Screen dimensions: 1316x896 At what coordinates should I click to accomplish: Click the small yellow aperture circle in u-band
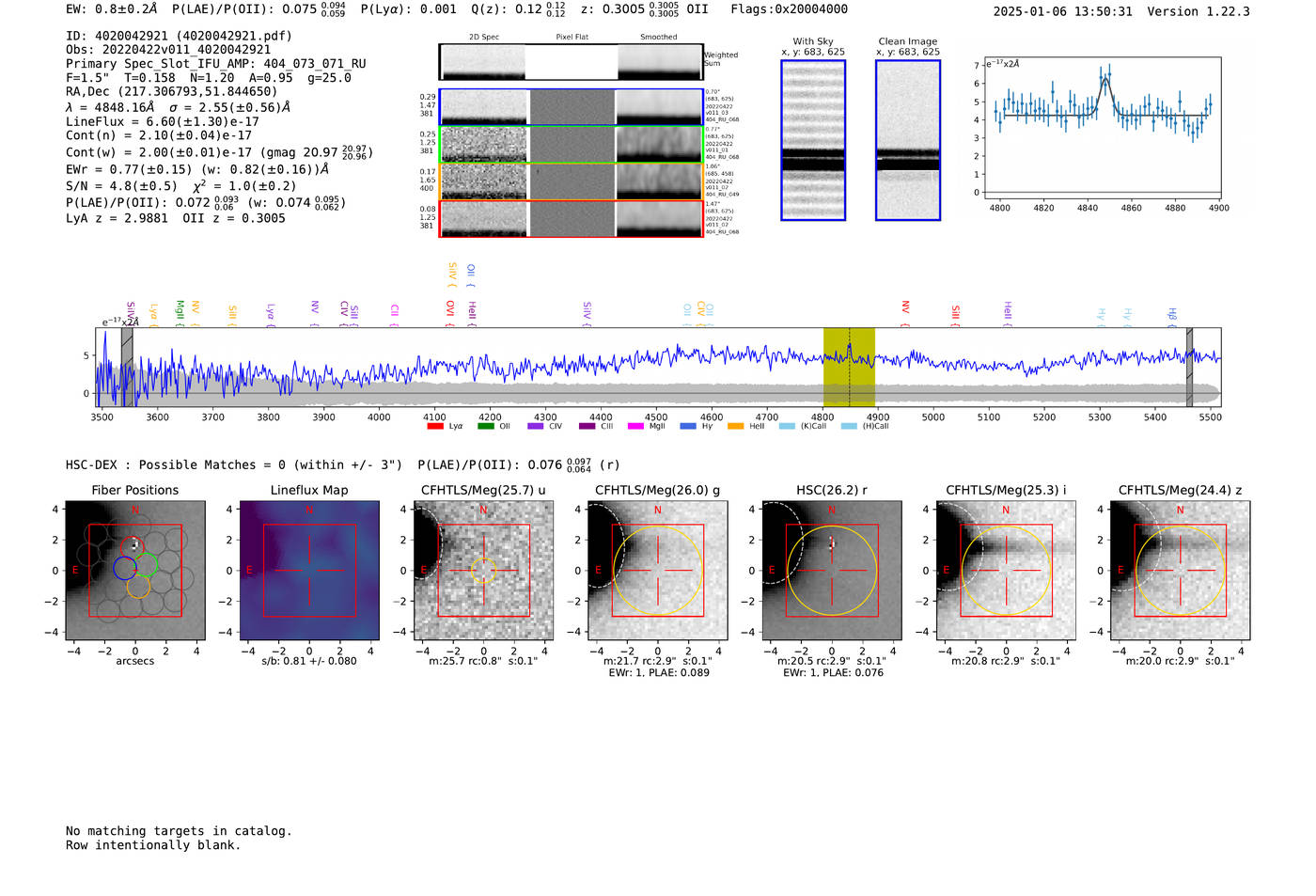tap(483, 570)
